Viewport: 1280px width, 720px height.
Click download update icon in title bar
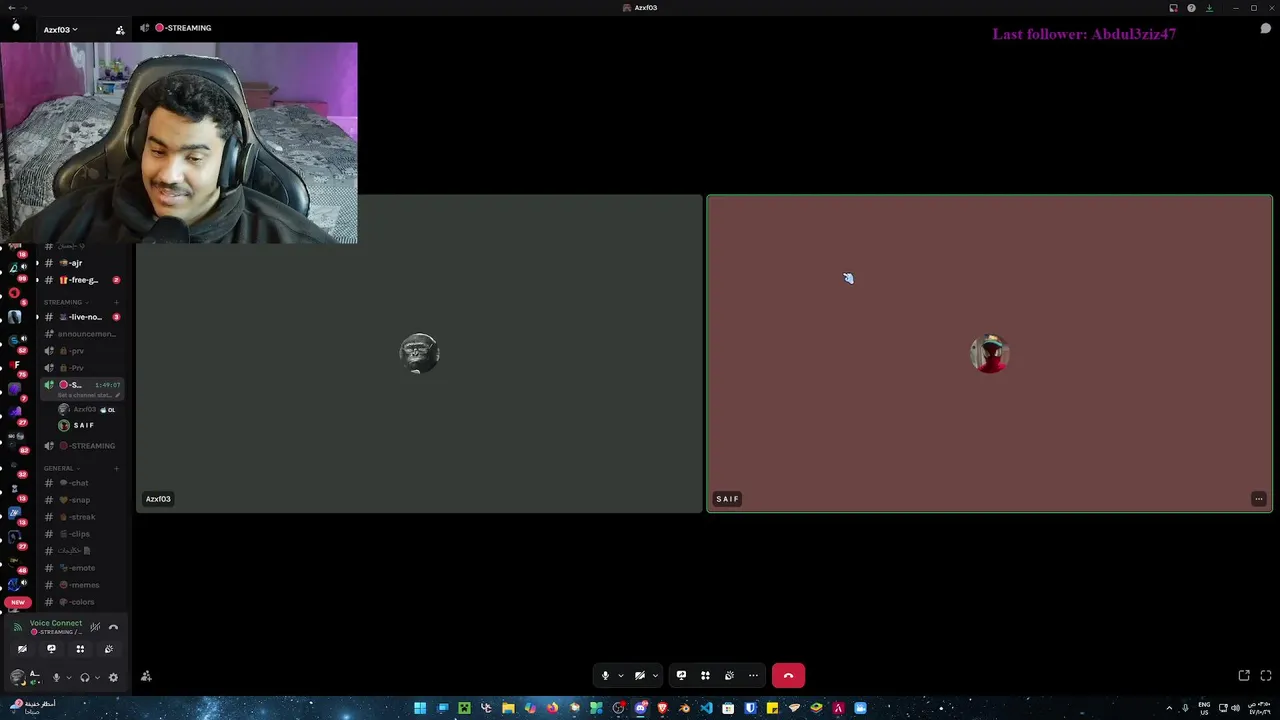pos(1209,8)
